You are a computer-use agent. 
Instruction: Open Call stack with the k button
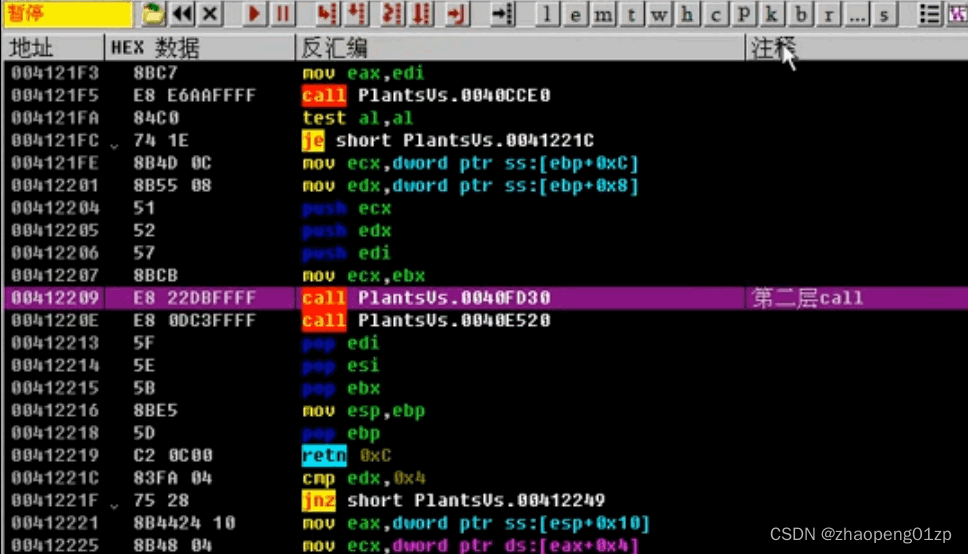(x=772, y=14)
